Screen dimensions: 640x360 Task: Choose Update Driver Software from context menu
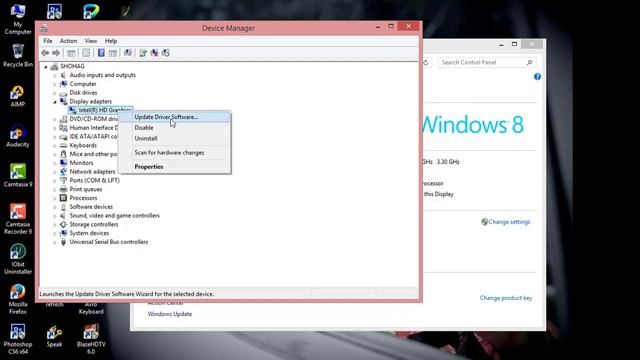(x=175, y=117)
